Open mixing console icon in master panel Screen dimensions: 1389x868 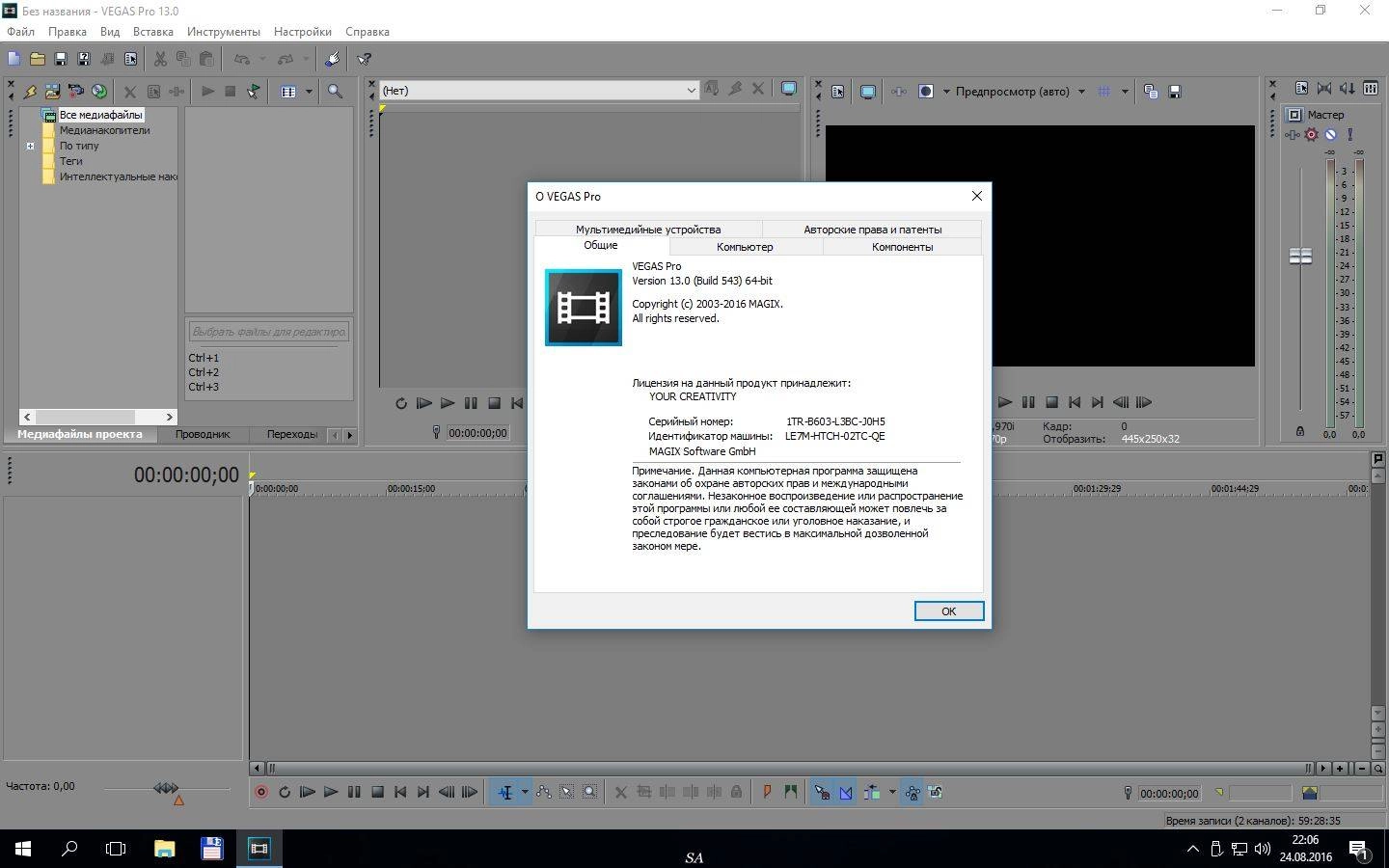click(x=1371, y=88)
